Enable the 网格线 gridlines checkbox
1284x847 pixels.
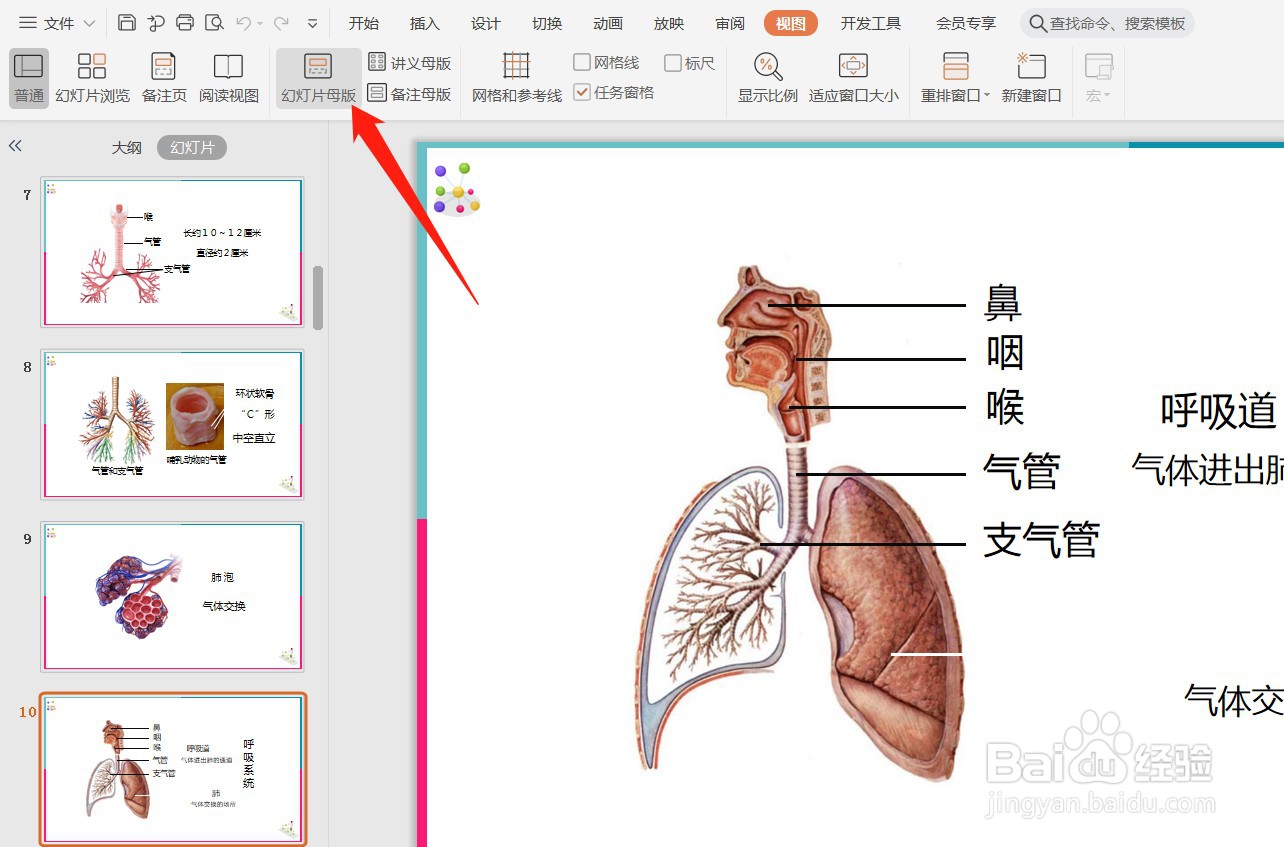[582, 61]
